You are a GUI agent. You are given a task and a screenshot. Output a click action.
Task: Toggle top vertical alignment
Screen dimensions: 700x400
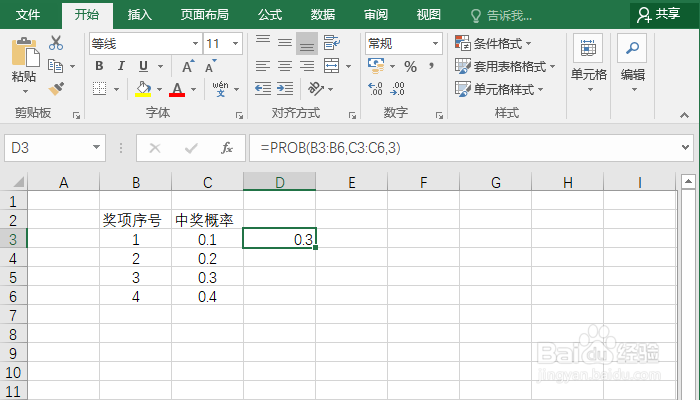(263, 43)
